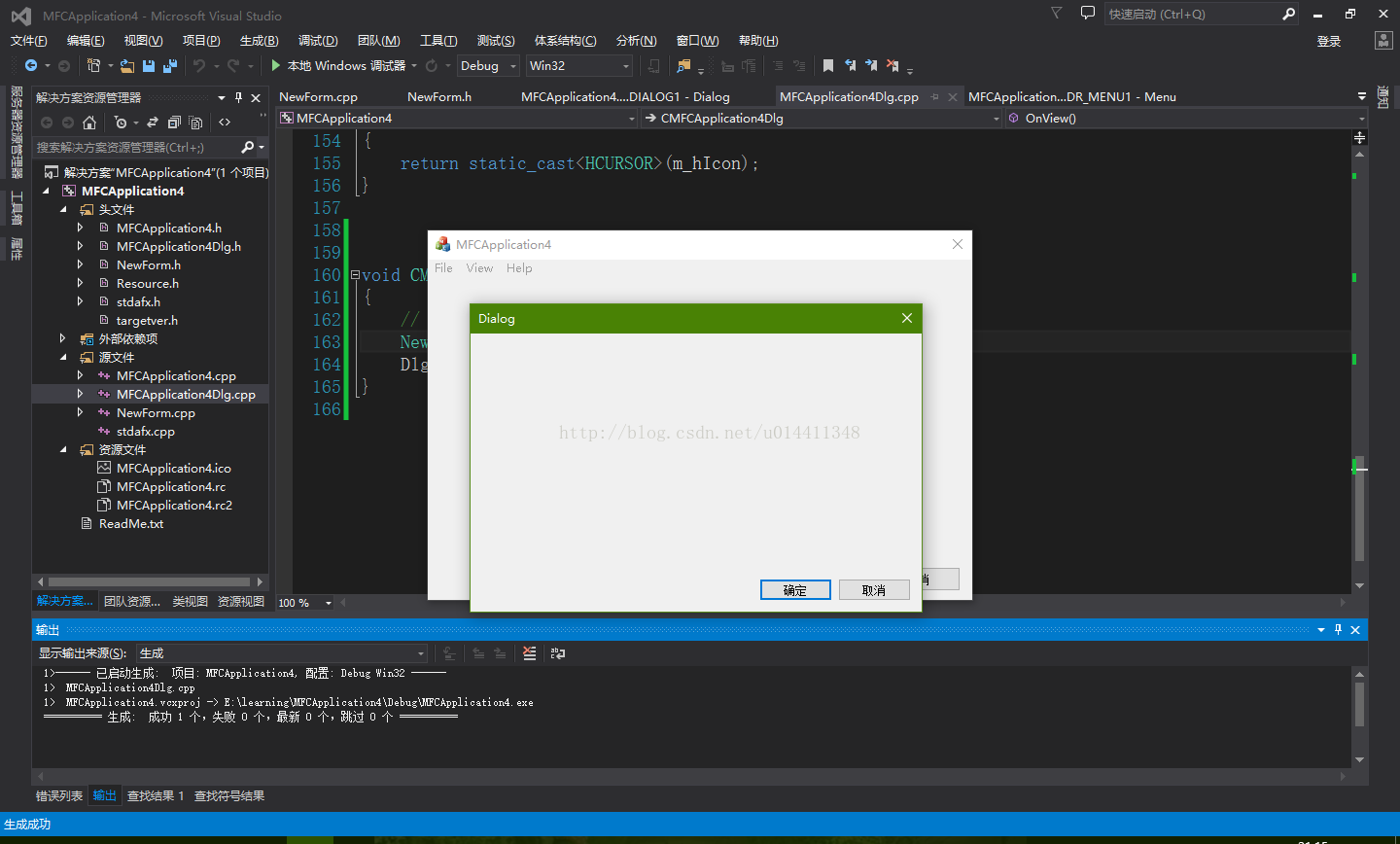Screen dimensions: 1400x844
Task: Expand the 外部依赖项 tree node
Action: tap(63, 339)
